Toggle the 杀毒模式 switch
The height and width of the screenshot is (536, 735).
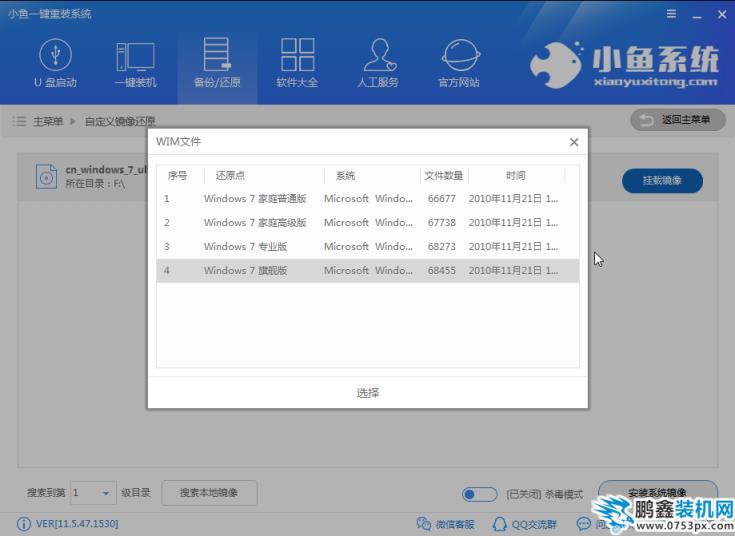[x=479, y=494]
